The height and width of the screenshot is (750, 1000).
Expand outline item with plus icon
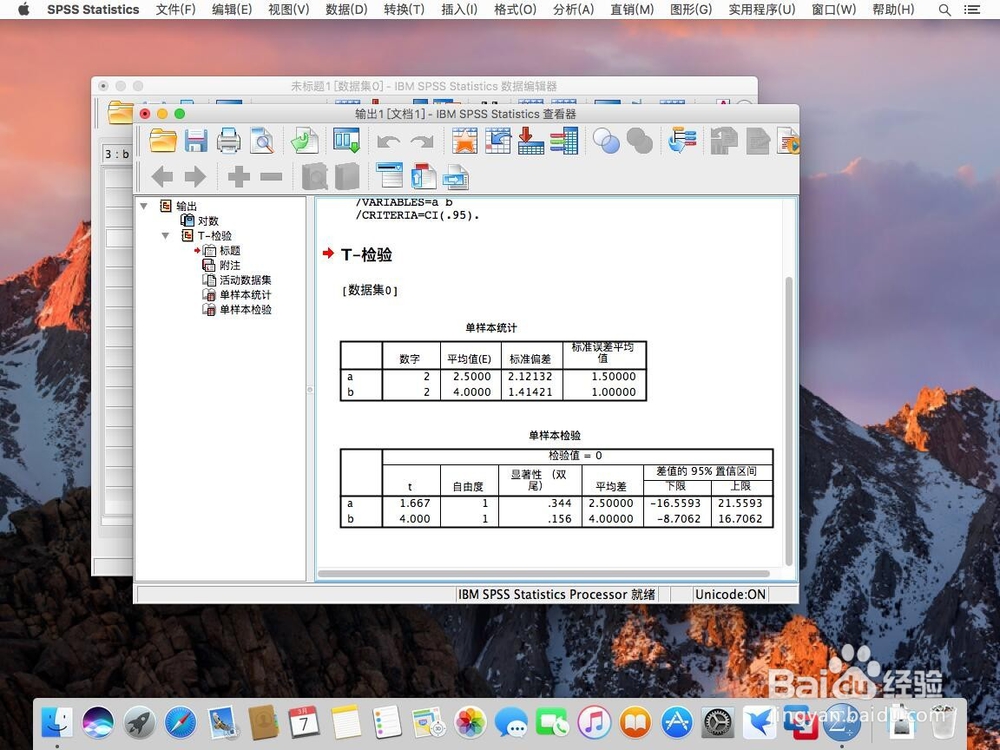[x=239, y=177]
